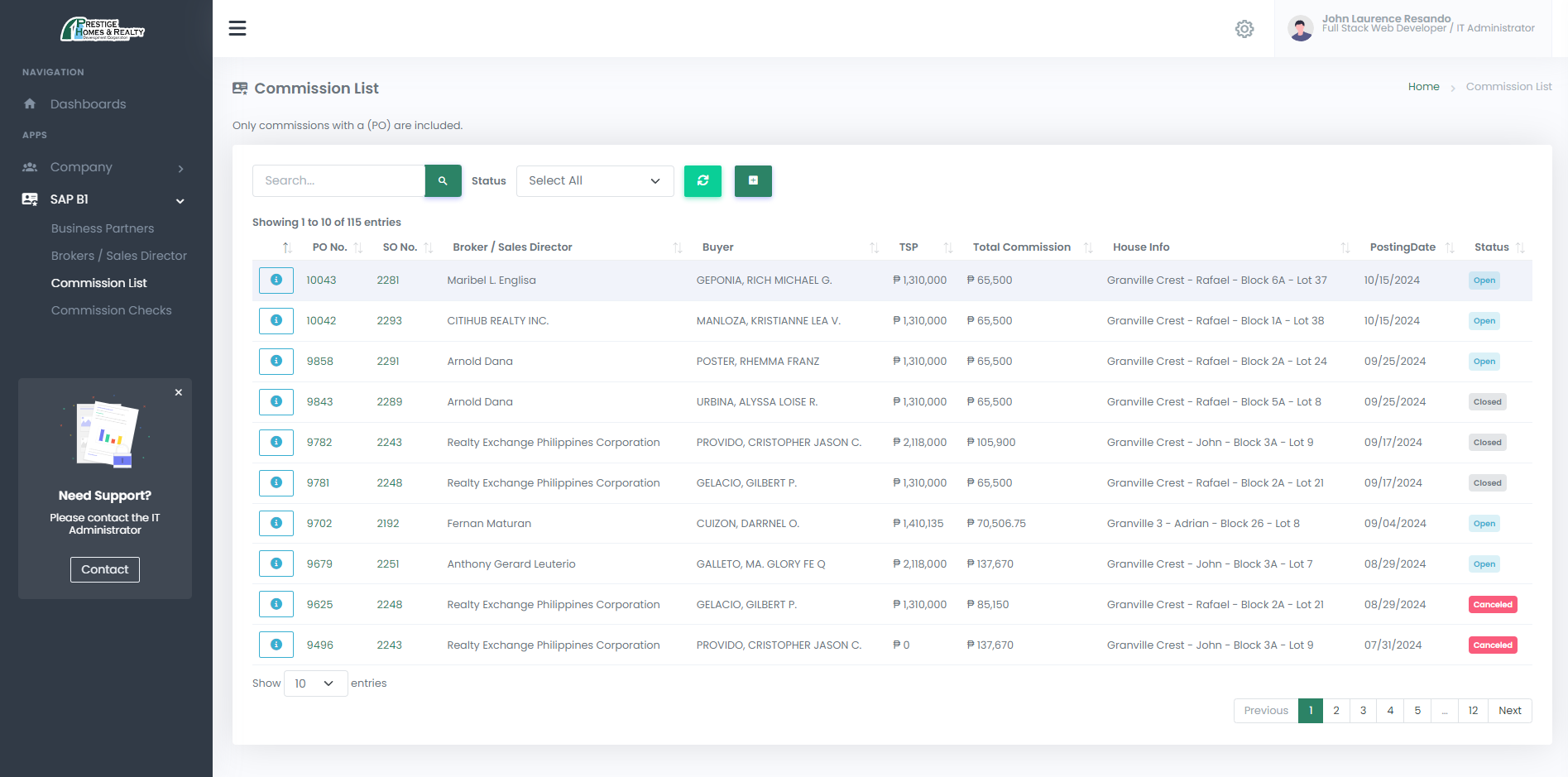
Task: Close the Need Support card
Action: point(179,392)
